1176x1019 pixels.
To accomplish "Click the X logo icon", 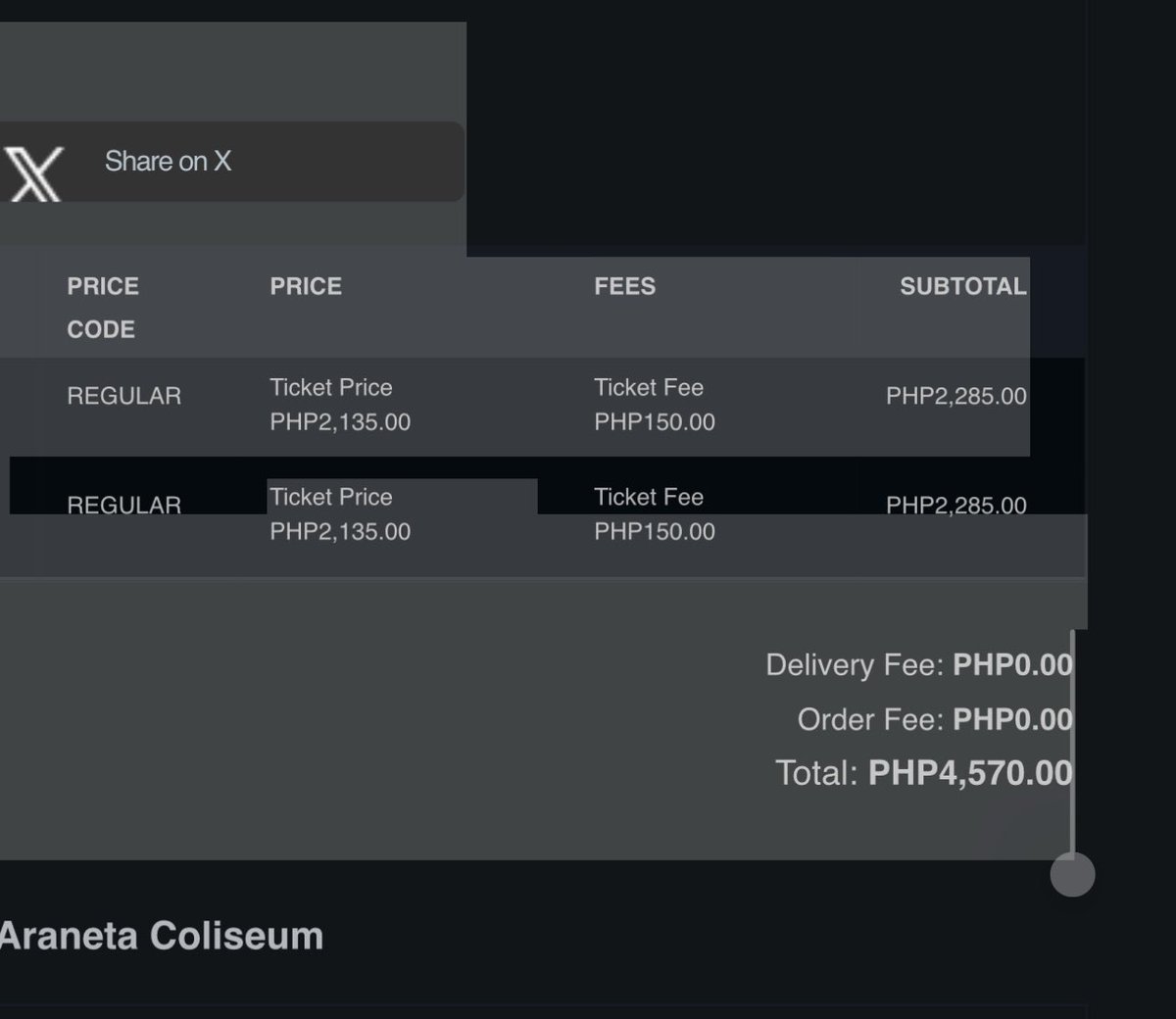I will [x=32, y=173].
